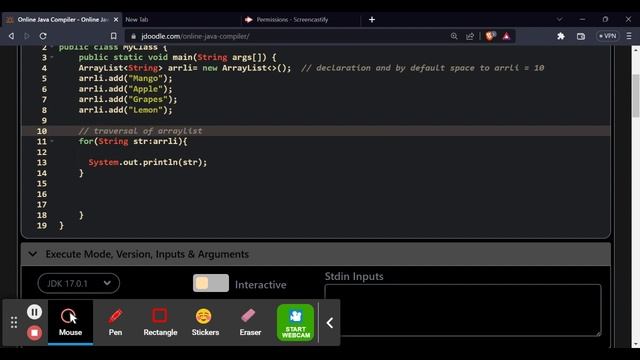
Task: Stop the recording with the red button
Action: click(34, 333)
